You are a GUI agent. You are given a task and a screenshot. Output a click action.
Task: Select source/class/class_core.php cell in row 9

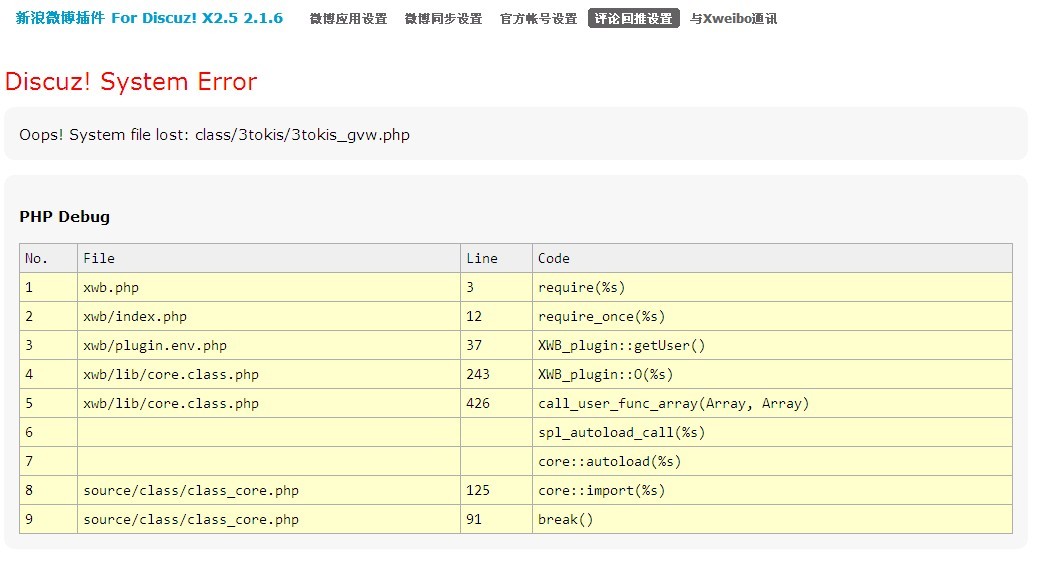click(x=269, y=519)
